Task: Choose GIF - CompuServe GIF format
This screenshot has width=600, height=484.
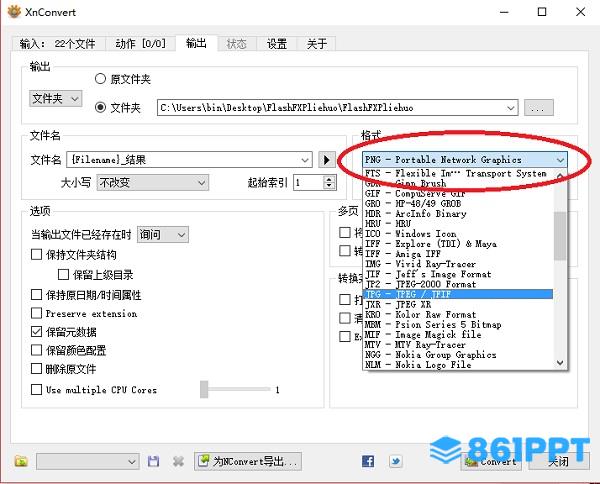Action: coord(458,193)
